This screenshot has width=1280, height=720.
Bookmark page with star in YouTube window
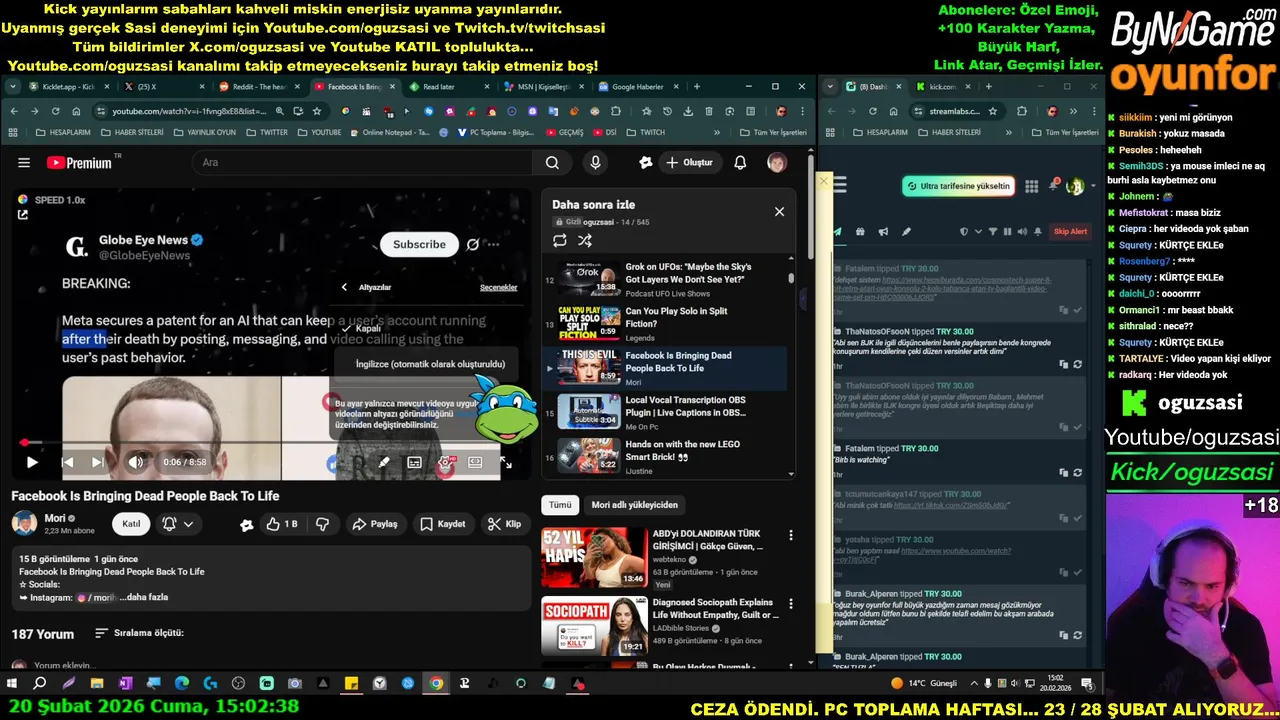317,111
